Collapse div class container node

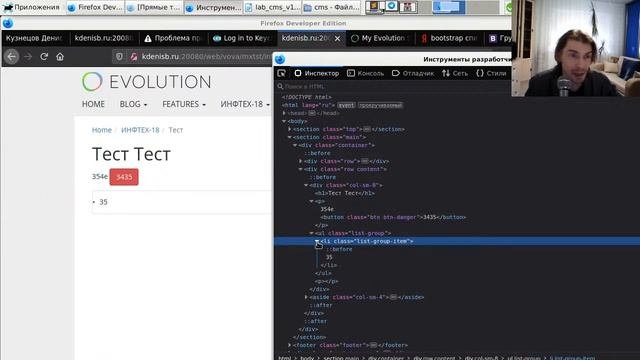[x=295, y=145]
